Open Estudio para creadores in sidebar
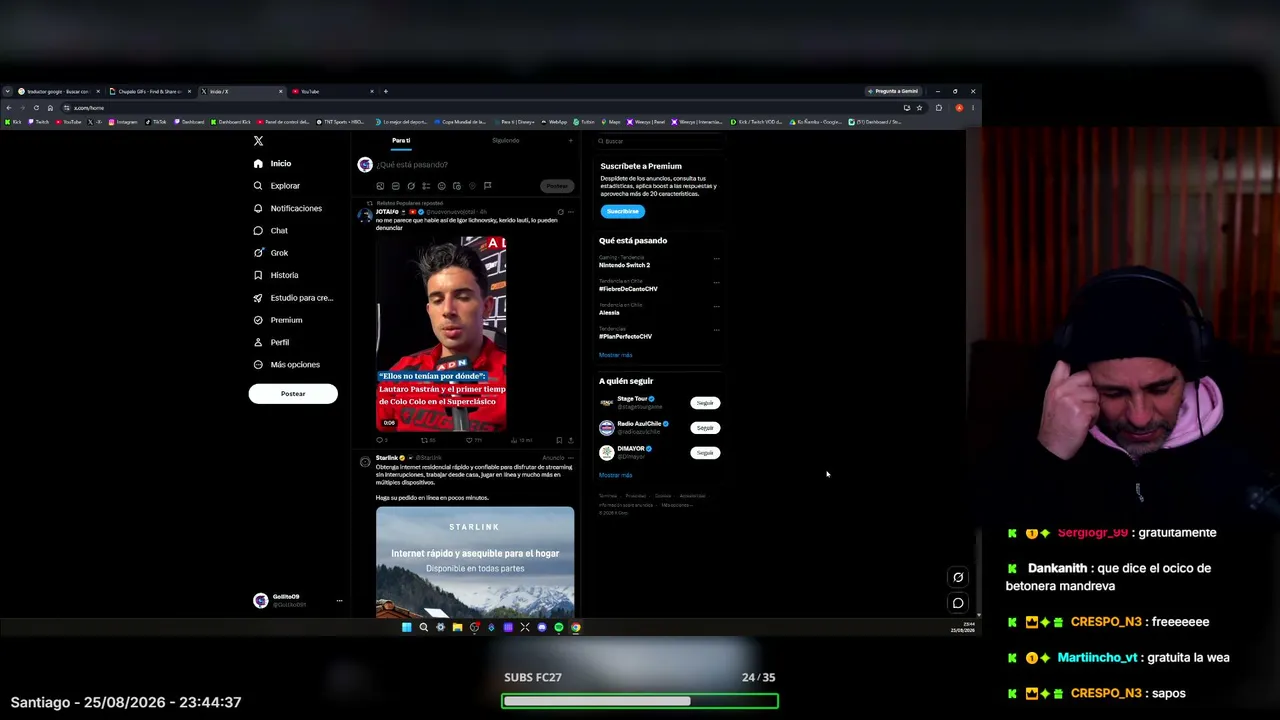Viewport: 1280px width, 720px height. [x=293, y=298]
